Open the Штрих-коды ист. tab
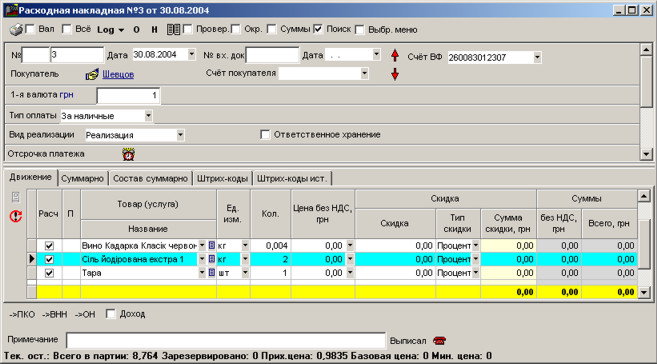 (292, 178)
